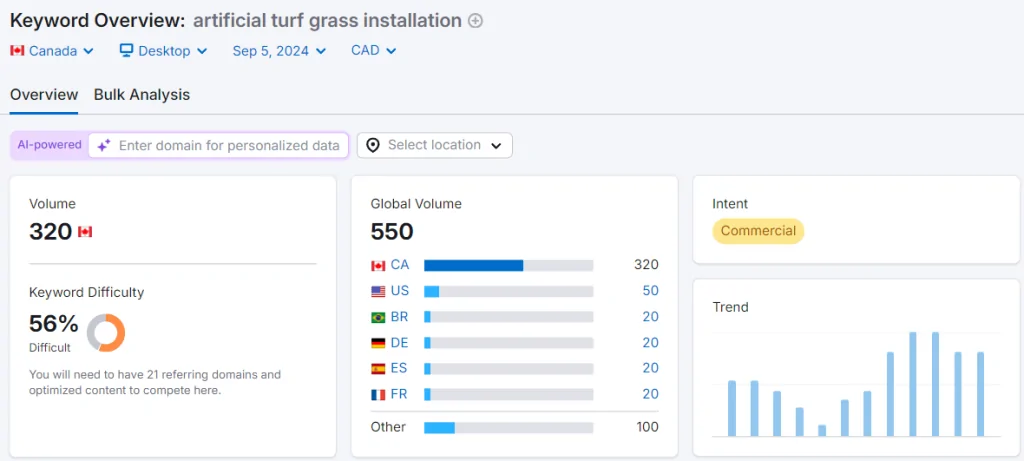1024x461 pixels.
Task: Click the Other row label
Action: tap(388, 427)
